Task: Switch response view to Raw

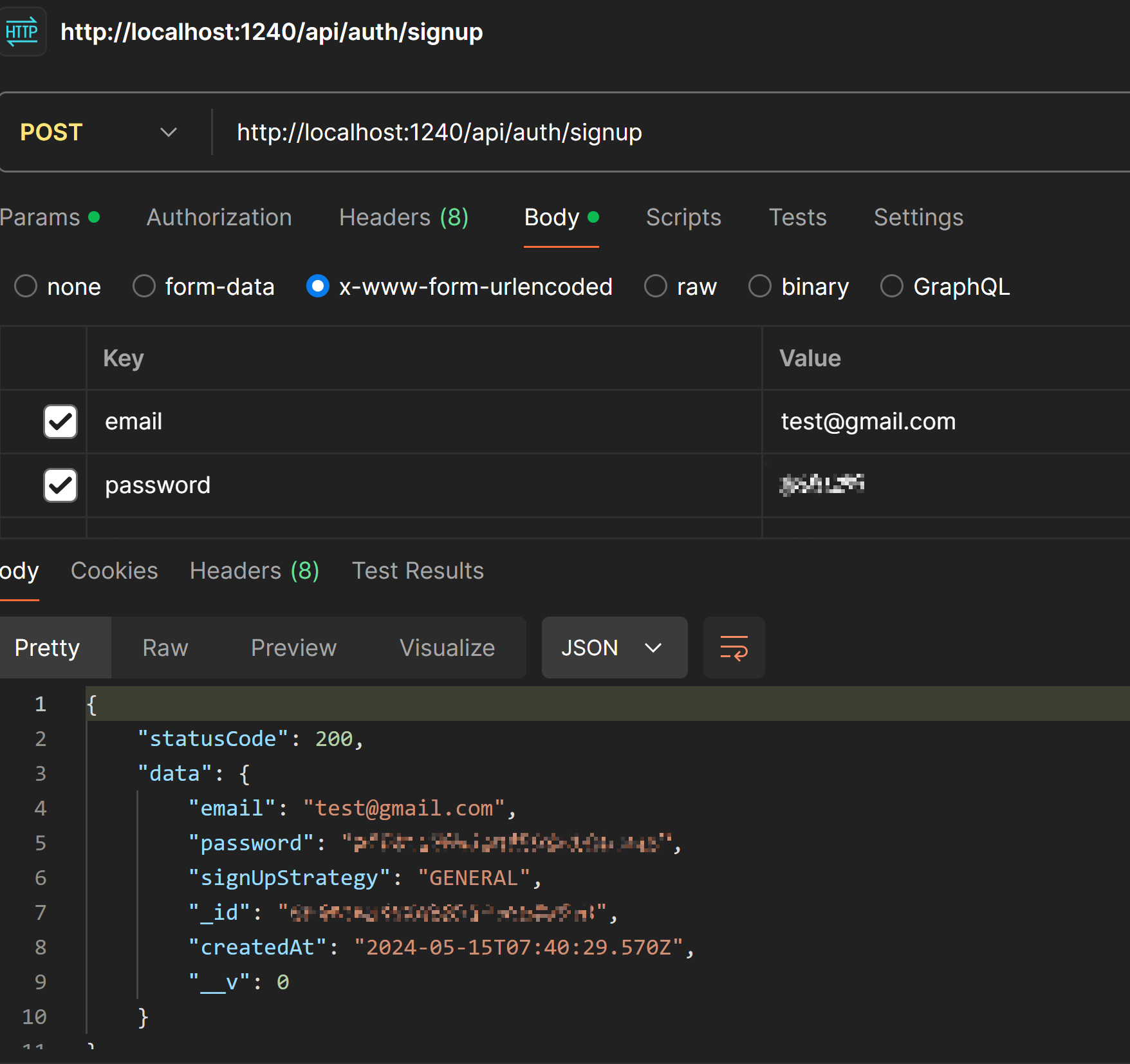Action: pyautogui.click(x=165, y=648)
